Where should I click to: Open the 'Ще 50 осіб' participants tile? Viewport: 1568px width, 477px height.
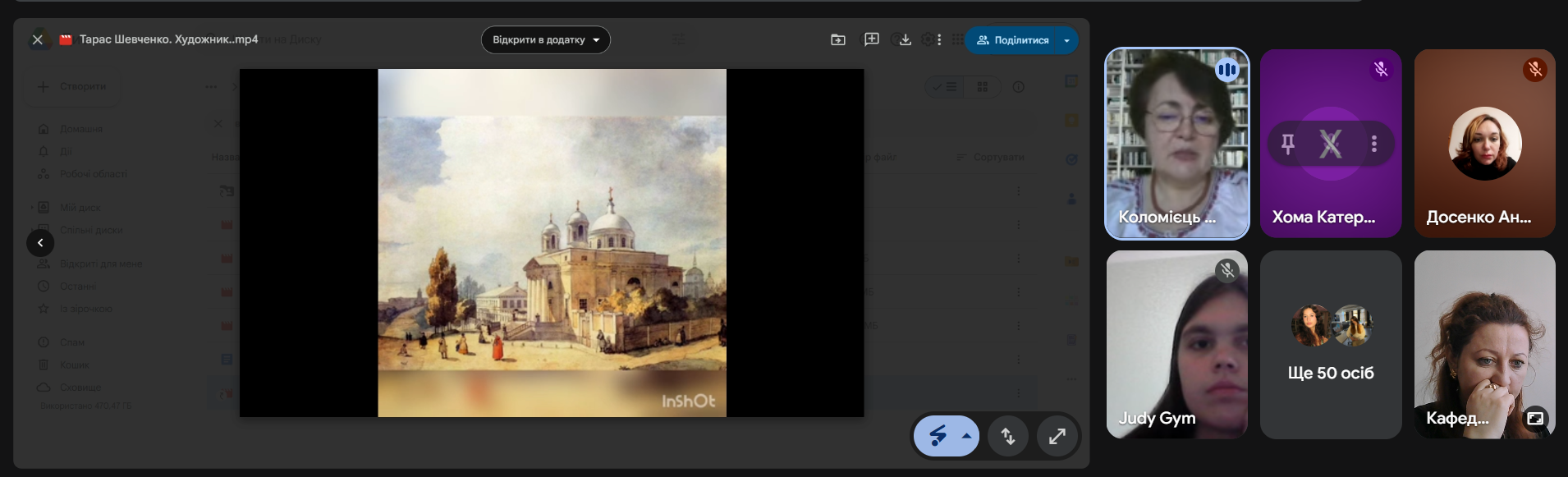point(1331,345)
